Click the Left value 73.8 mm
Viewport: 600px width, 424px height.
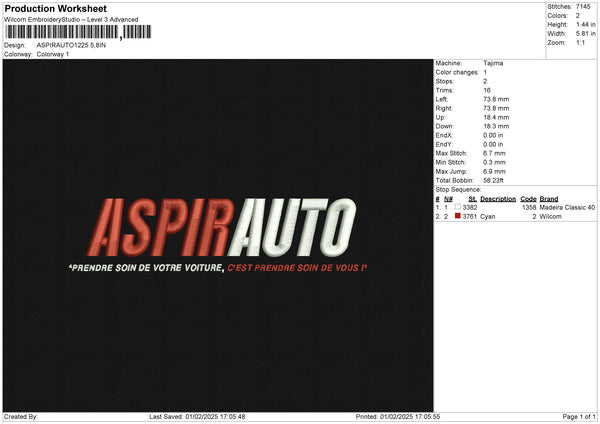(x=496, y=99)
